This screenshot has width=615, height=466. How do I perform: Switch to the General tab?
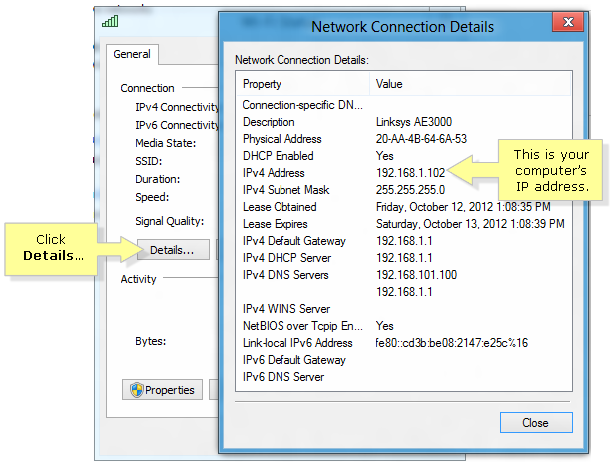(132, 55)
